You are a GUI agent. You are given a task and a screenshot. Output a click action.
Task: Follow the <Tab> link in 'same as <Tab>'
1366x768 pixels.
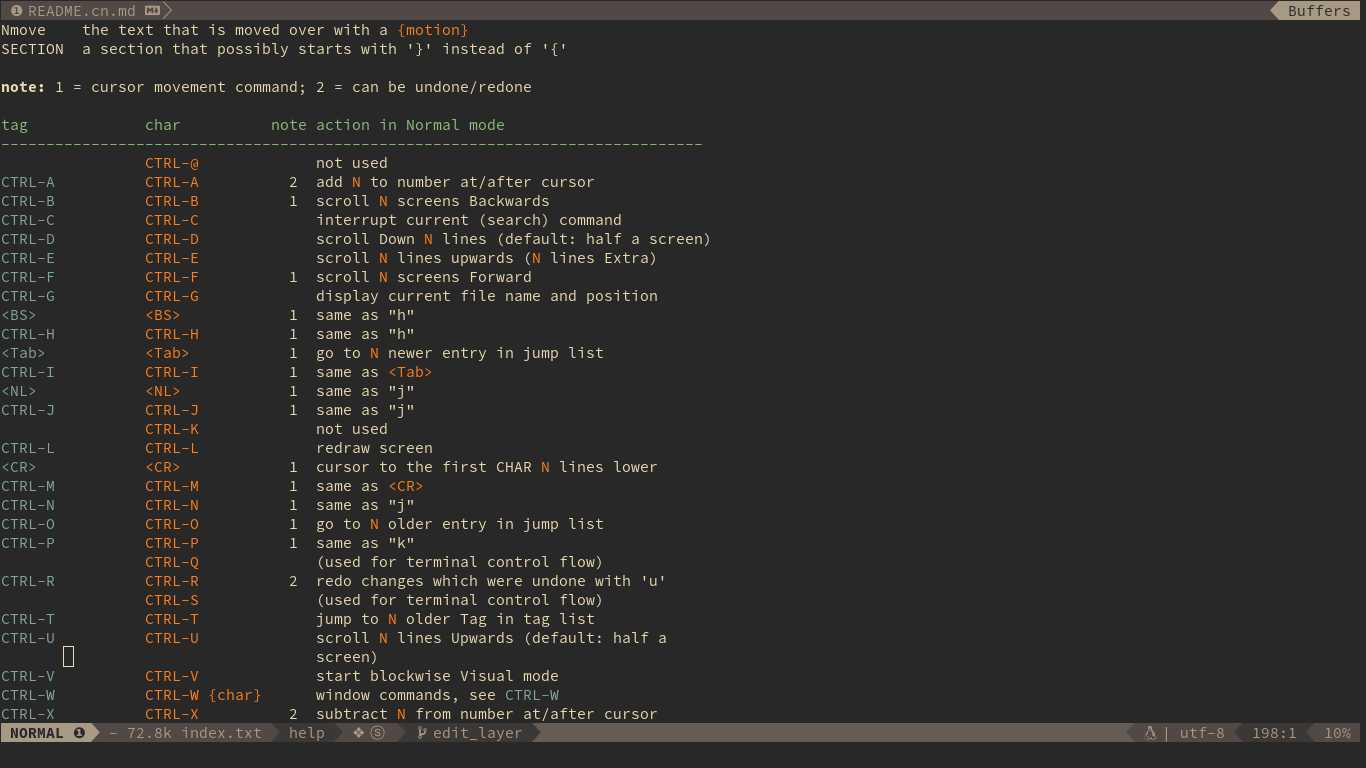tap(410, 372)
